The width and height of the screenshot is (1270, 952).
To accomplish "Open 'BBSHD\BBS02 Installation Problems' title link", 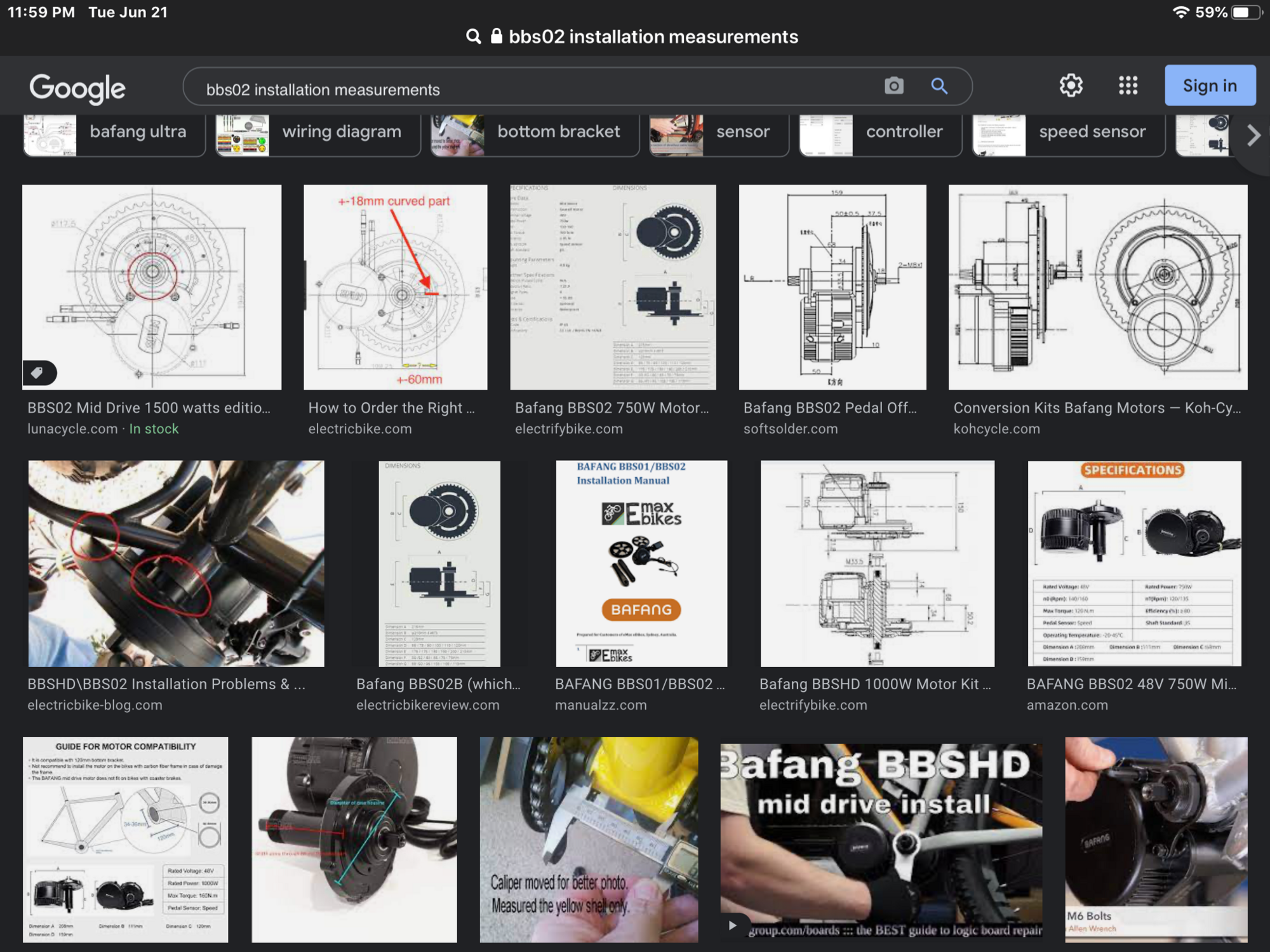I will (166, 684).
